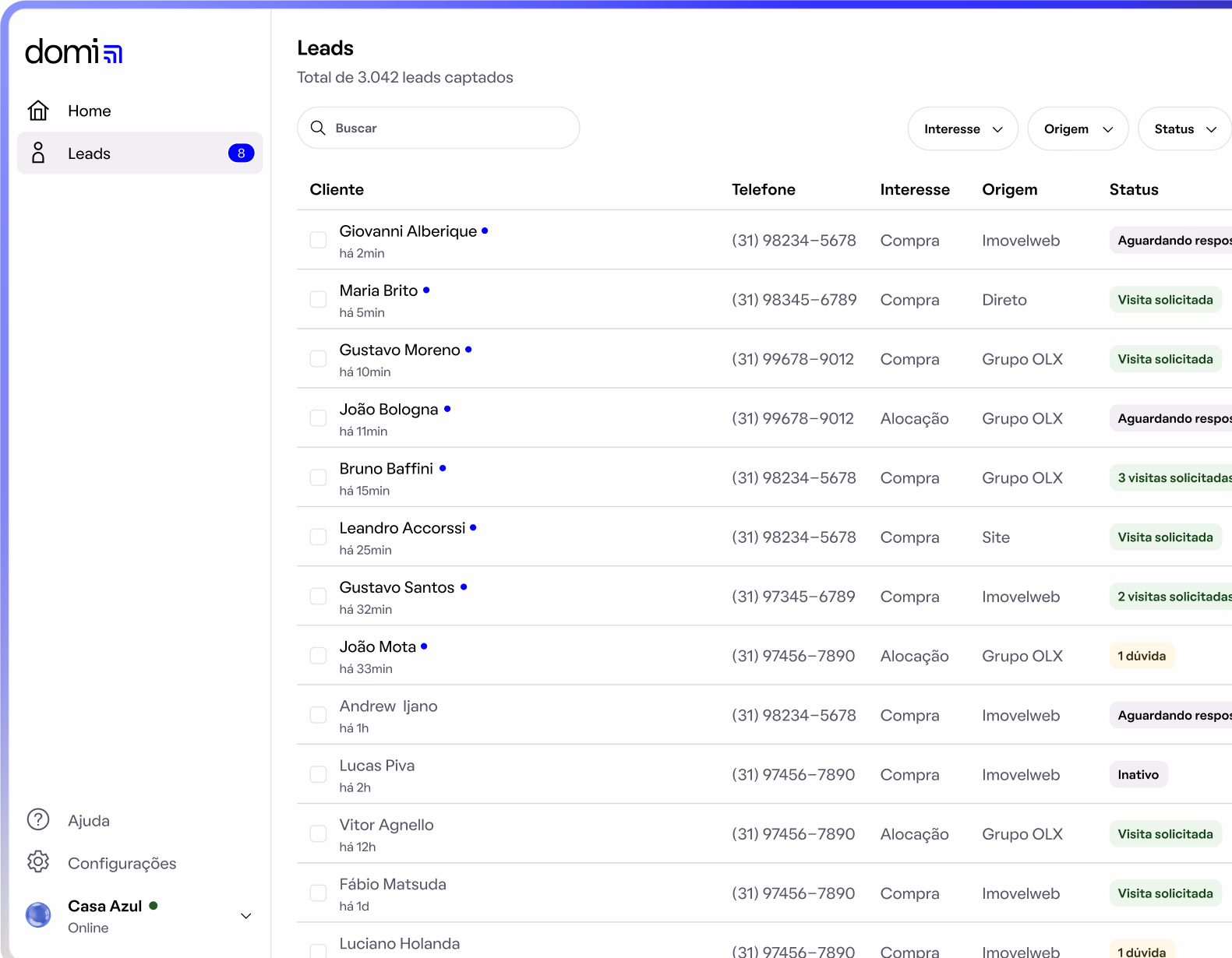Viewport: 1232px width, 958px height.
Task: Click Alocação interest in João Bologna's row
Action: (x=915, y=419)
